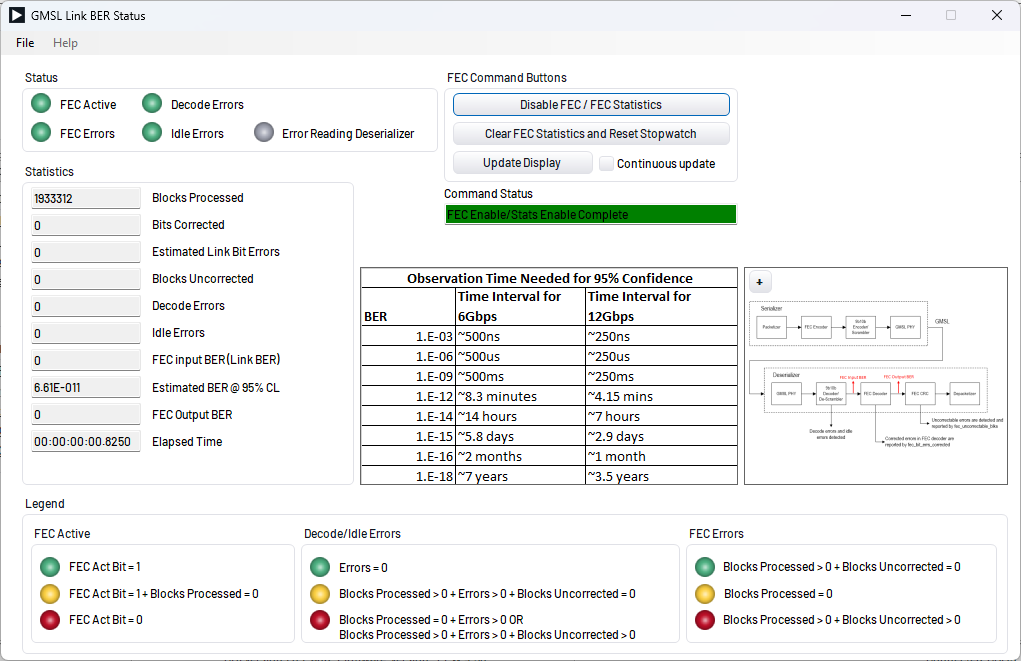Click the 'Estimated BER @ 95% CL' label
This screenshot has width=1021, height=661.
(216, 387)
